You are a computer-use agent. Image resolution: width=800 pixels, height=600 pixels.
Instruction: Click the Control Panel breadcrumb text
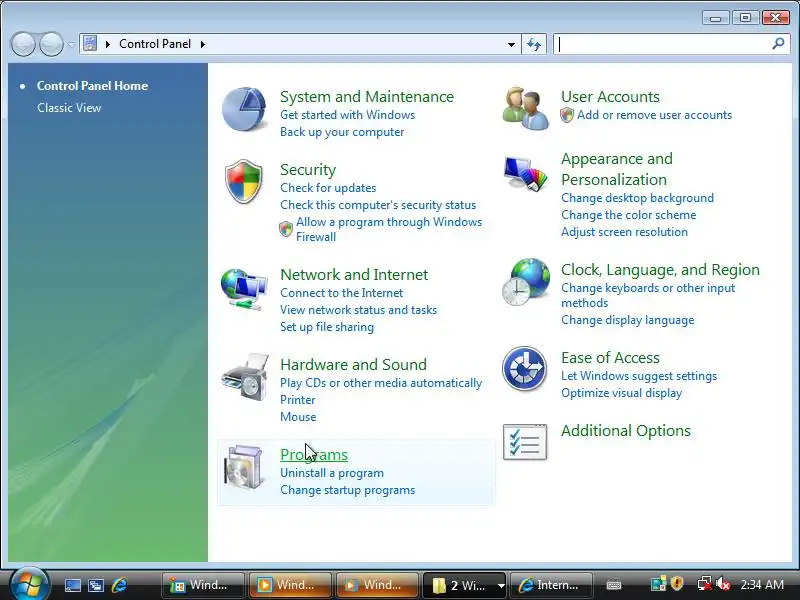click(x=155, y=44)
